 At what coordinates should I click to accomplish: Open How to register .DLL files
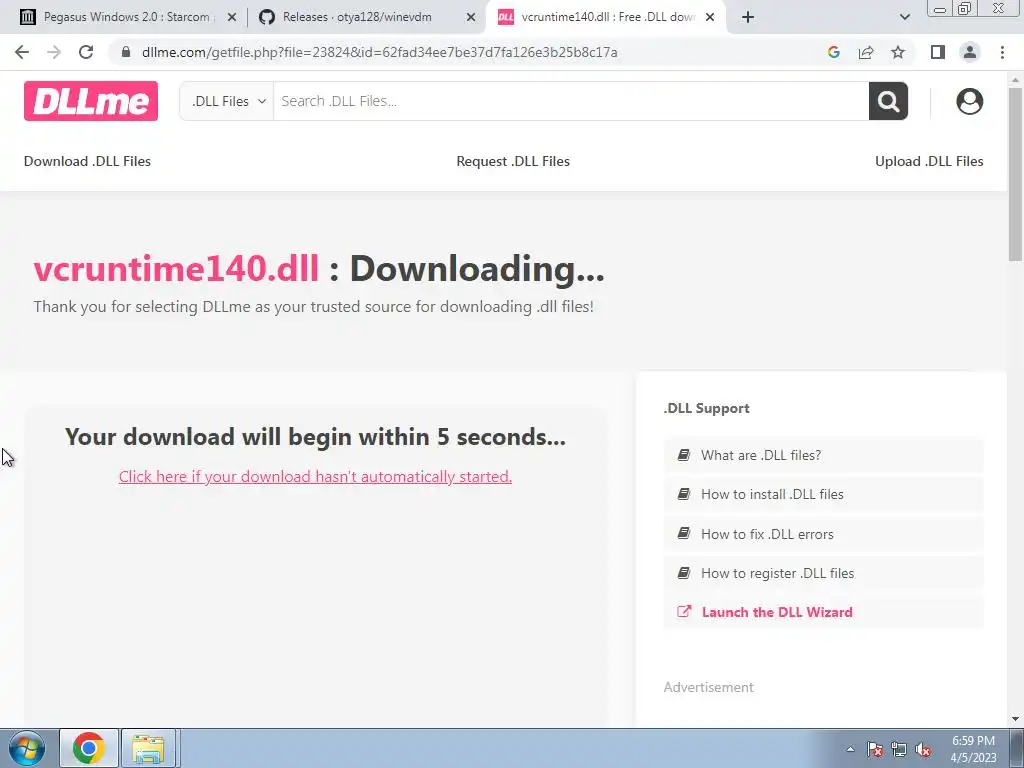click(x=824, y=573)
